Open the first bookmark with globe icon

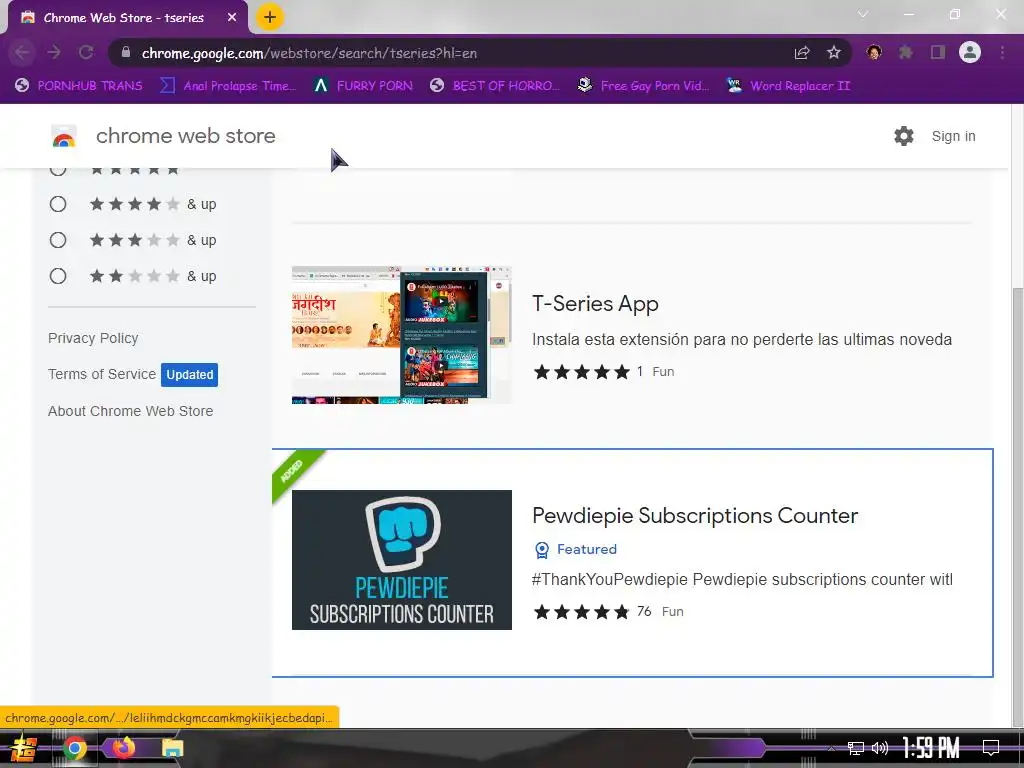(78, 86)
